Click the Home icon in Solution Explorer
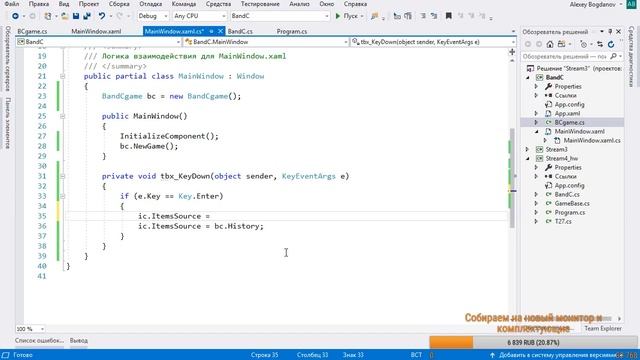 [550, 44]
